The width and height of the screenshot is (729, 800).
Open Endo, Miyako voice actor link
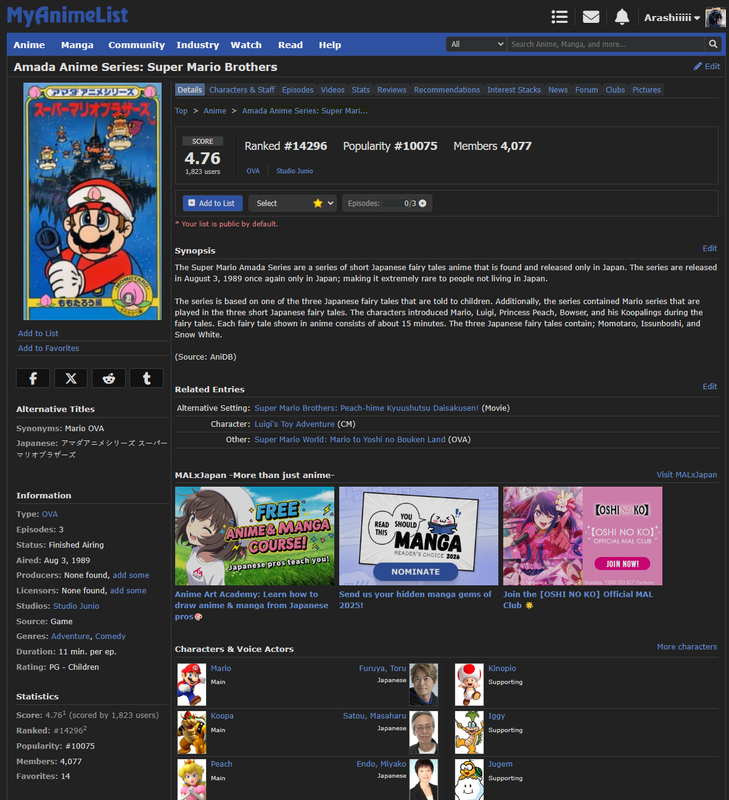(x=381, y=764)
